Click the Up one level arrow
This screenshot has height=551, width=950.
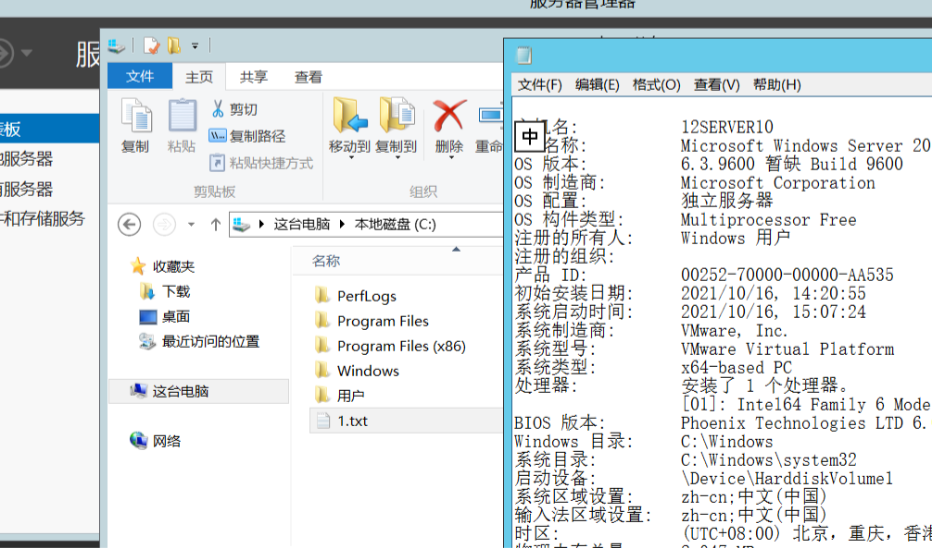(x=215, y=225)
